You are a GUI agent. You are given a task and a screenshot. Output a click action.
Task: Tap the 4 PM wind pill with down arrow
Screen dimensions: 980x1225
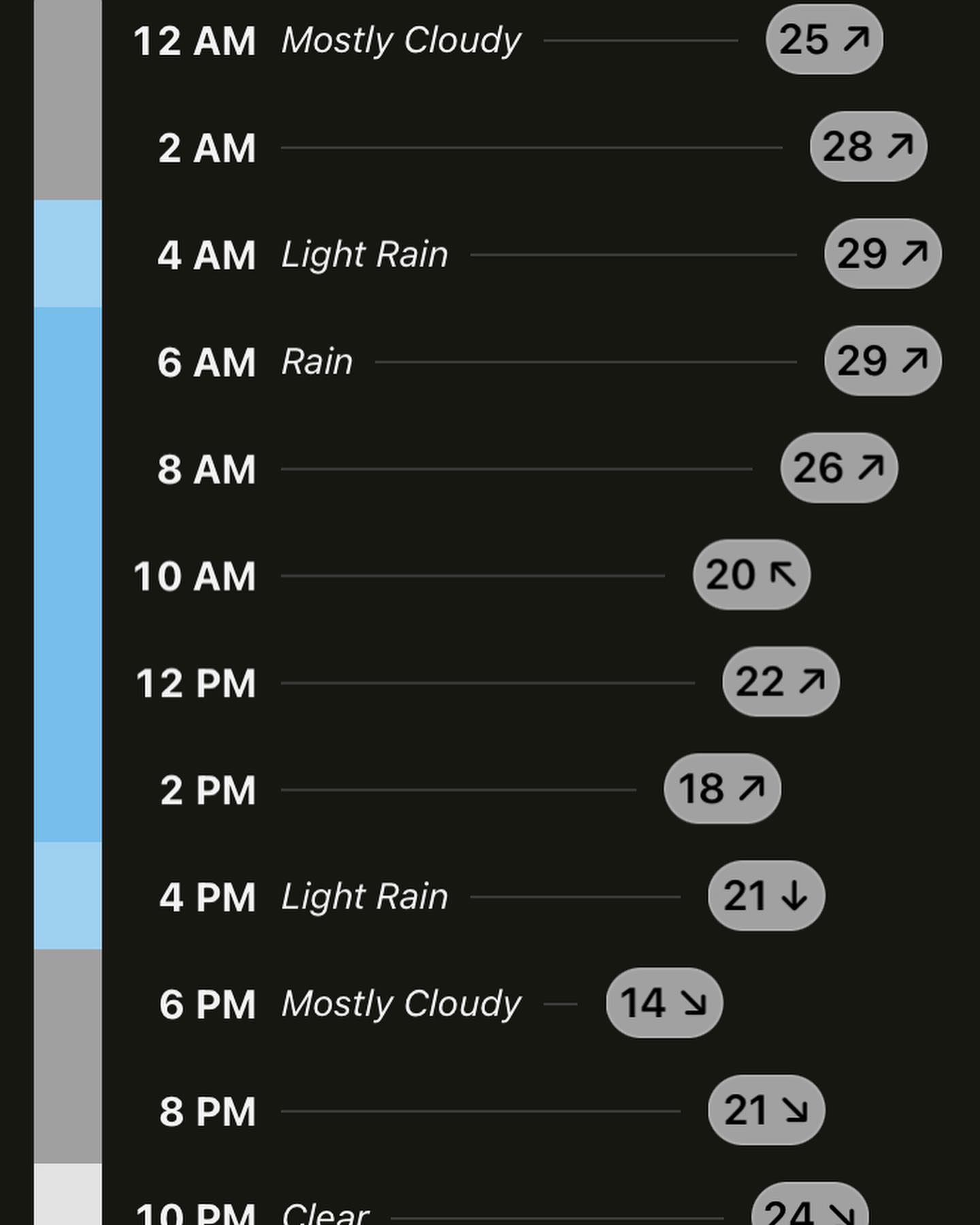click(x=766, y=896)
